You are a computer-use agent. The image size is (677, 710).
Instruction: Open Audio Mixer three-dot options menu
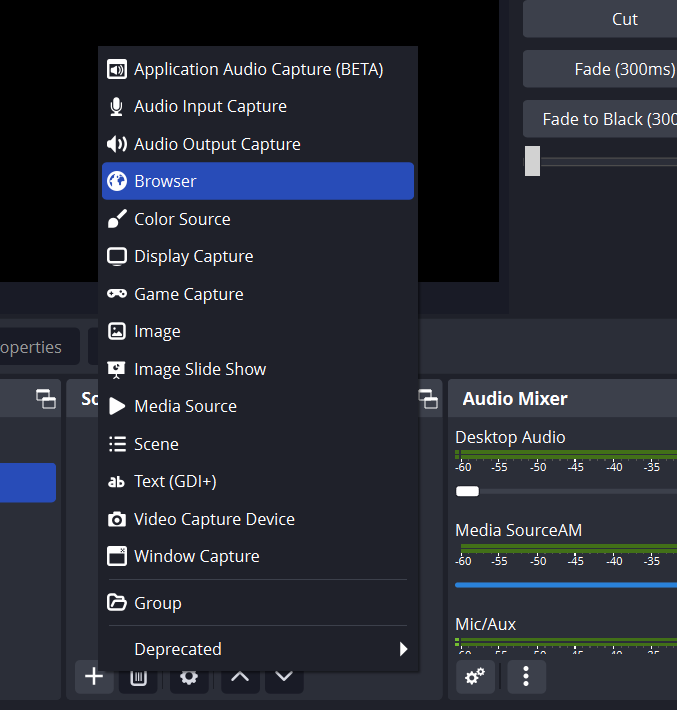pos(526,677)
